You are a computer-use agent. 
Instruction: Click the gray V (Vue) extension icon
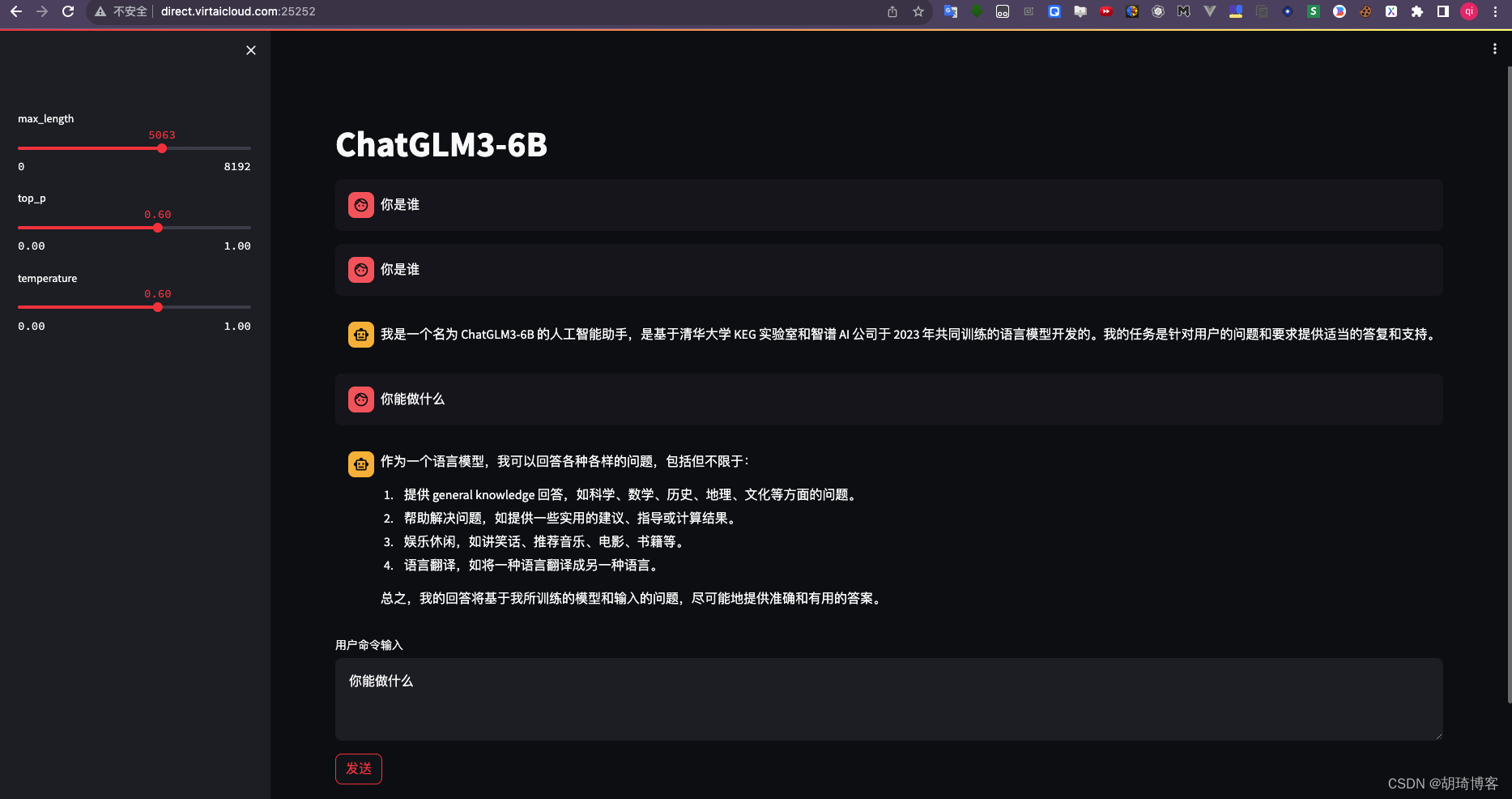point(1210,11)
